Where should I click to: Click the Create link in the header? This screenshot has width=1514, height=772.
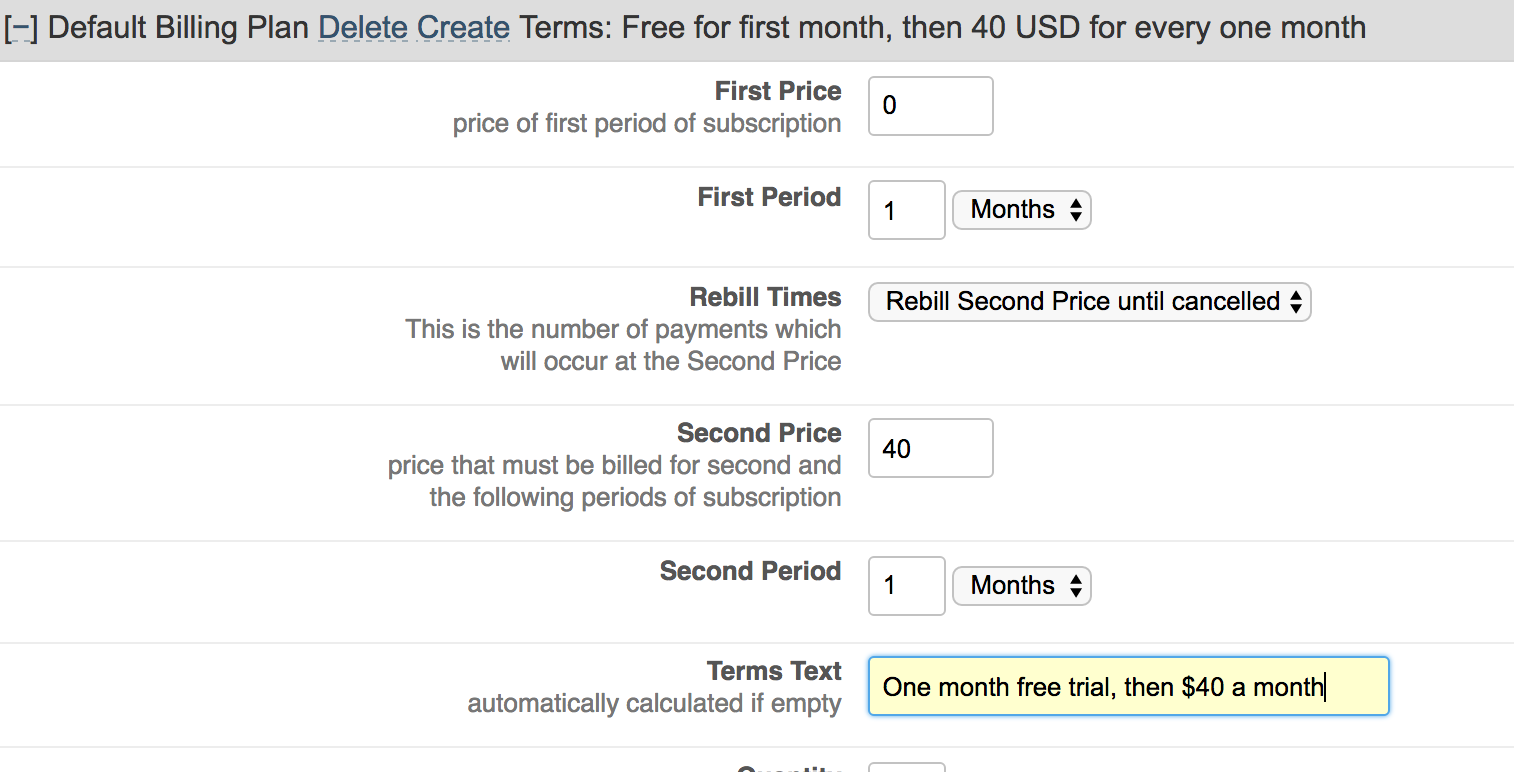click(x=463, y=27)
